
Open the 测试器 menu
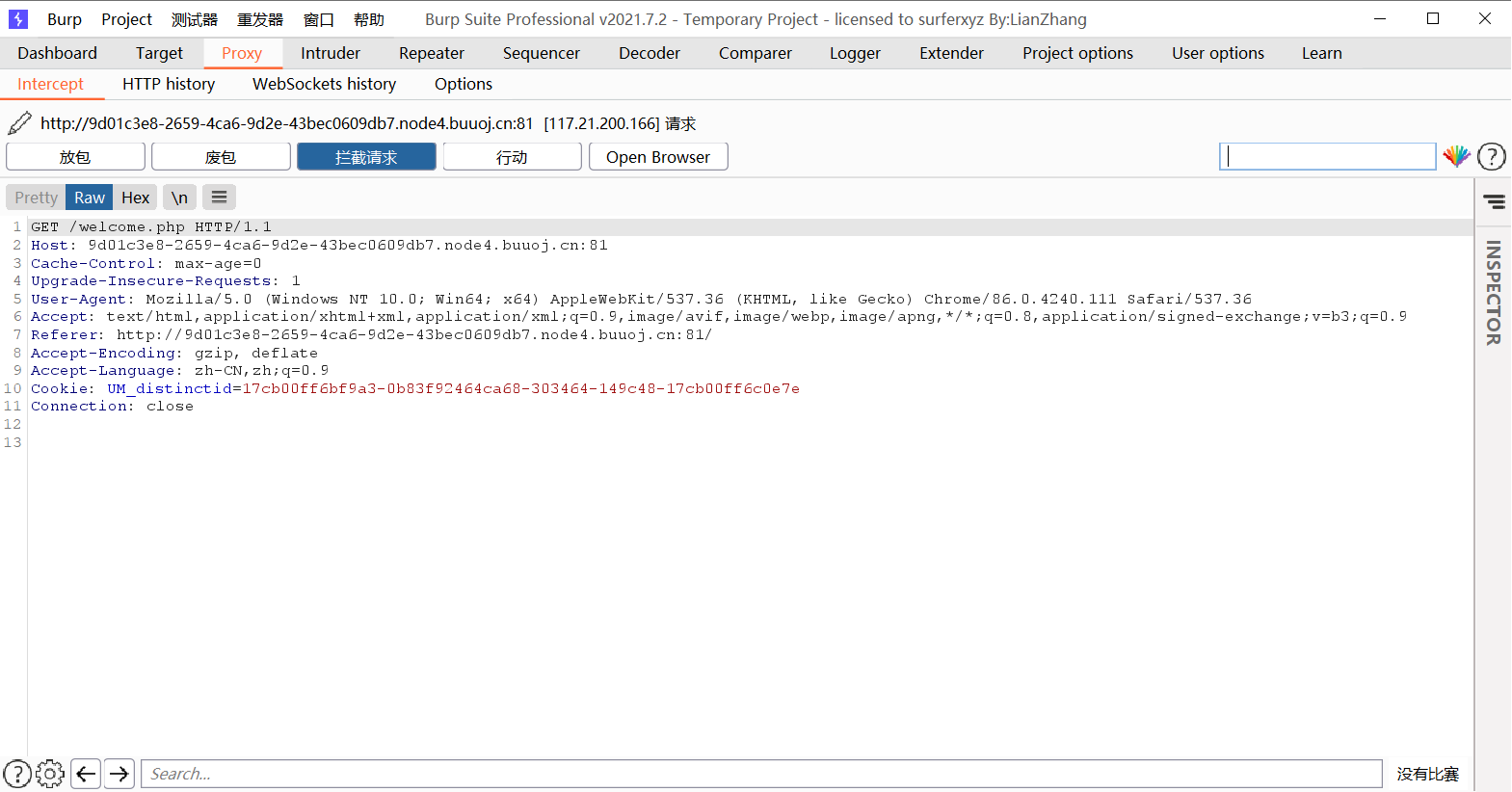coord(195,19)
